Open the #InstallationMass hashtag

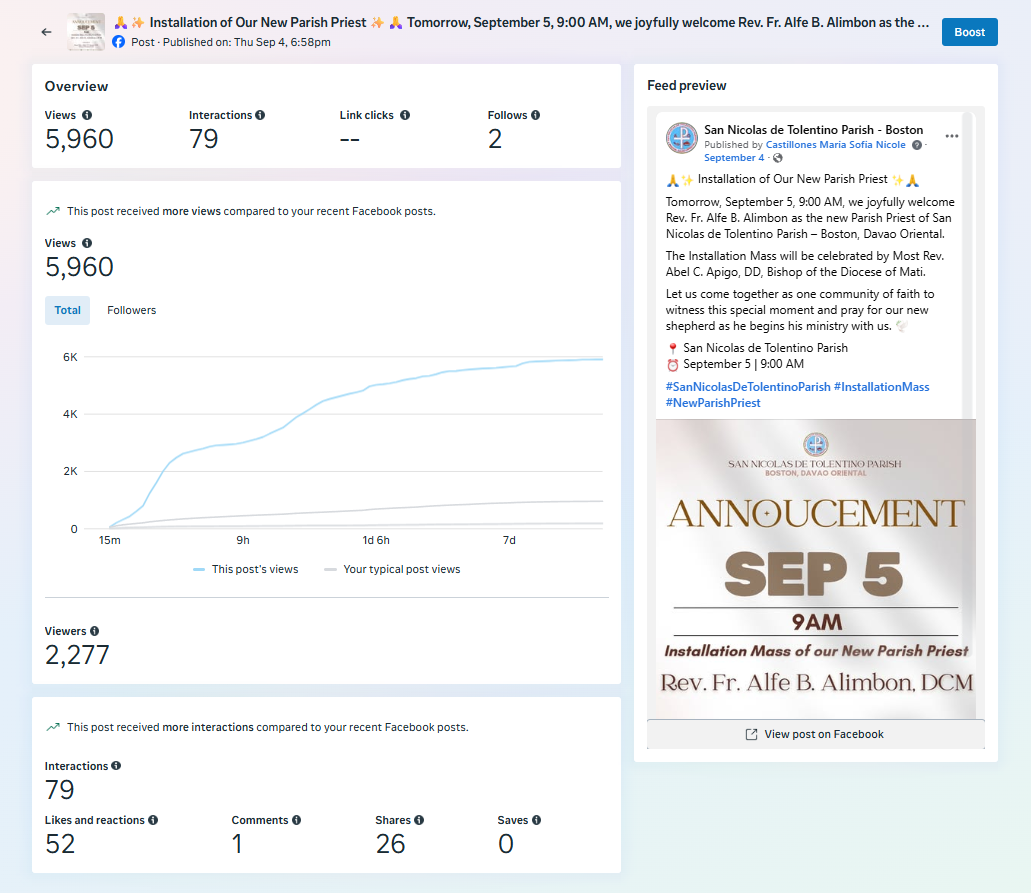[x=882, y=387]
